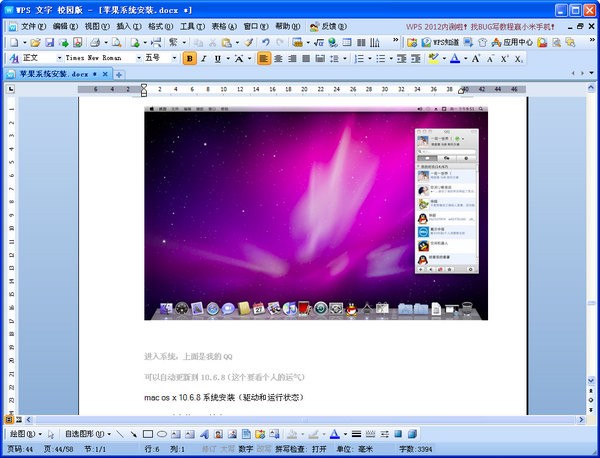Open the 编辑 menu

click(65, 26)
